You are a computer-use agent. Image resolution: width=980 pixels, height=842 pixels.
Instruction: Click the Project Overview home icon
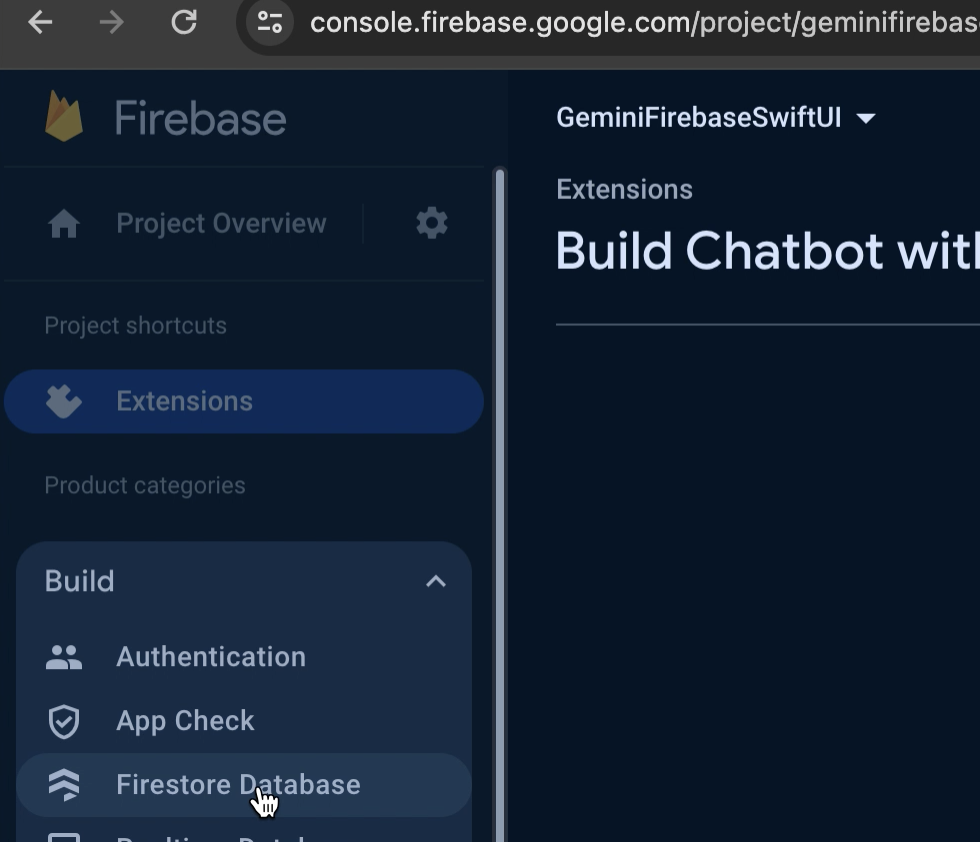click(x=64, y=224)
